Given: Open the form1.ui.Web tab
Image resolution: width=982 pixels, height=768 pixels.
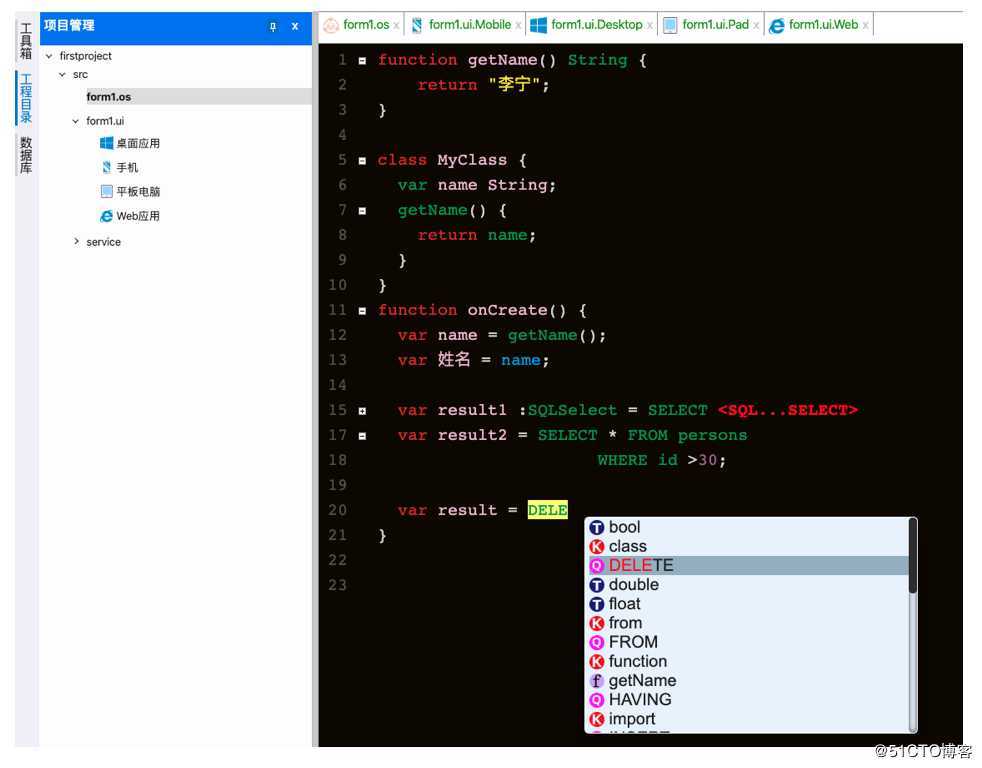Looking at the screenshot, I should click(823, 25).
